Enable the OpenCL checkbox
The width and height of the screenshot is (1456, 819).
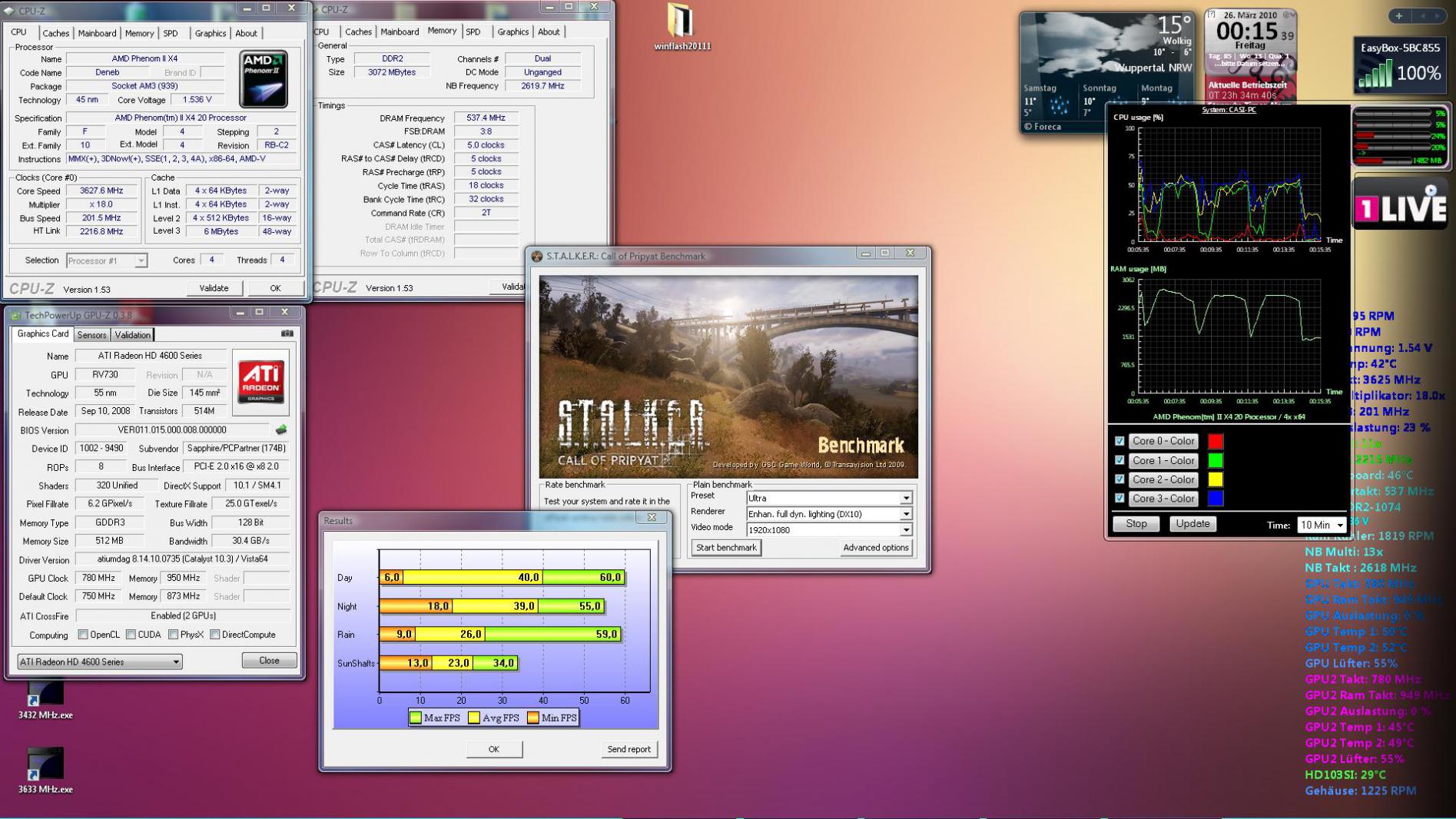coord(83,635)
